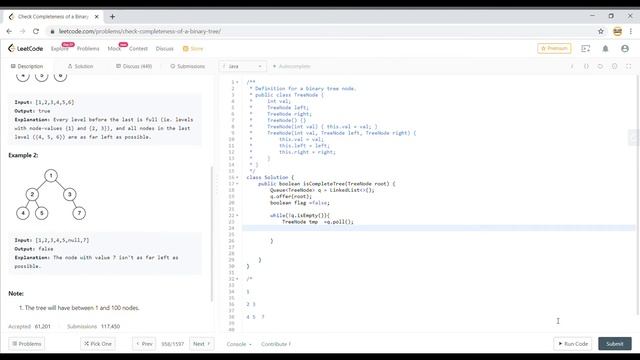Viewport: 640px width, 360px height.
Task: Click the Example 2 heading
Action: pyautogui.click(x=23, y=155)
